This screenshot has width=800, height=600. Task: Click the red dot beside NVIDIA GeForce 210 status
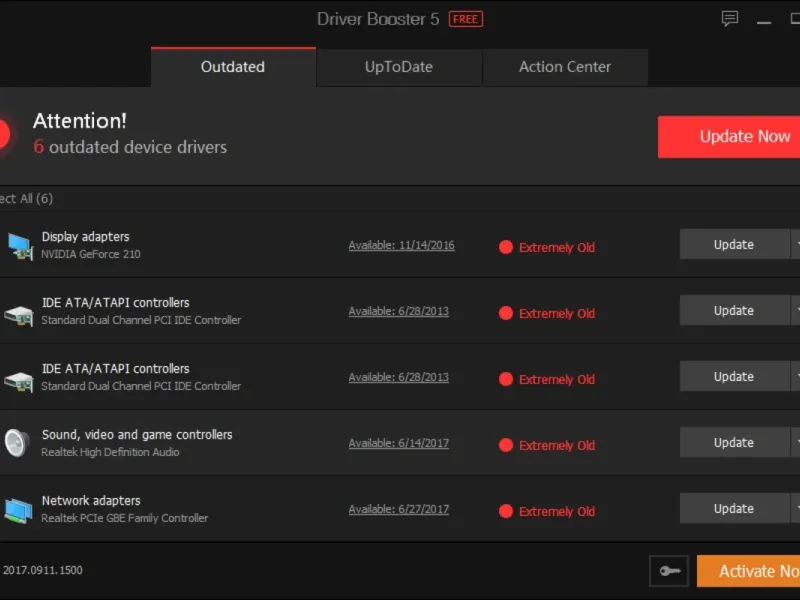click(x=506, y=247)
